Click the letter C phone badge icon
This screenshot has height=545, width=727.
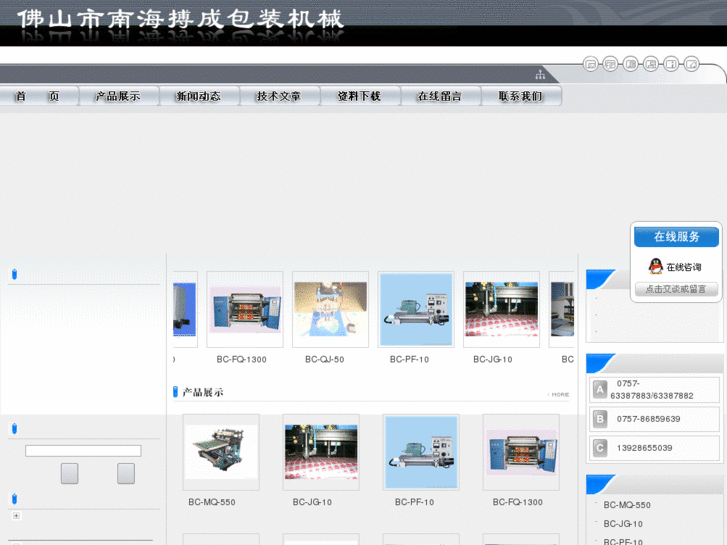pos(600,448)
